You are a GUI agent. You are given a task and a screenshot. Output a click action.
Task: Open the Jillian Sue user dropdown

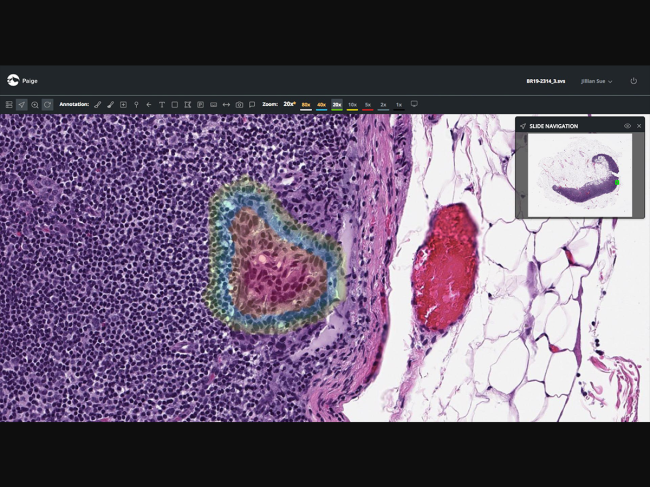pyautogui.click(x=597, y=81)
